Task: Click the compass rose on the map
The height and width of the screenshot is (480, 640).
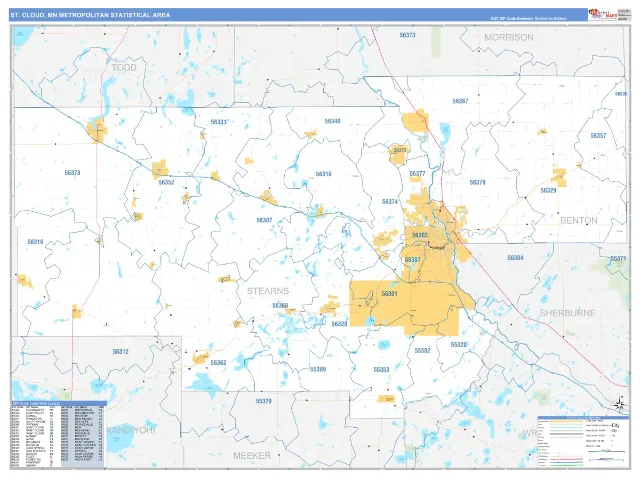Action: 620,404
